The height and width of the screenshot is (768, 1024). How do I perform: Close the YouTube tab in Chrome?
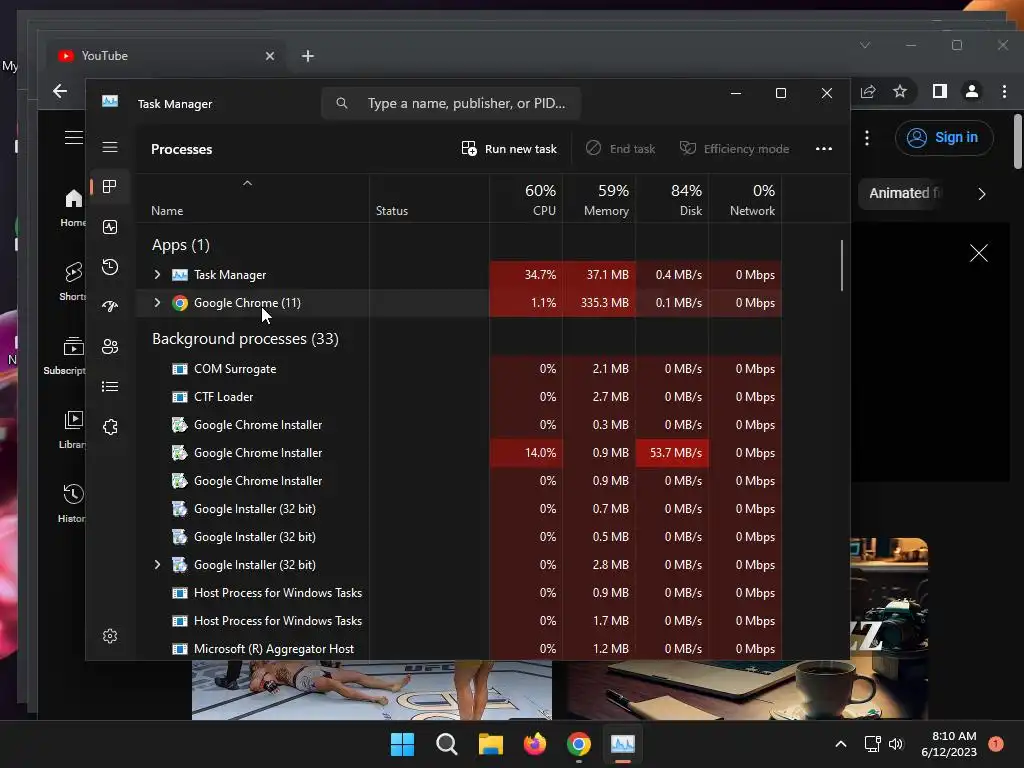[270, 56]
